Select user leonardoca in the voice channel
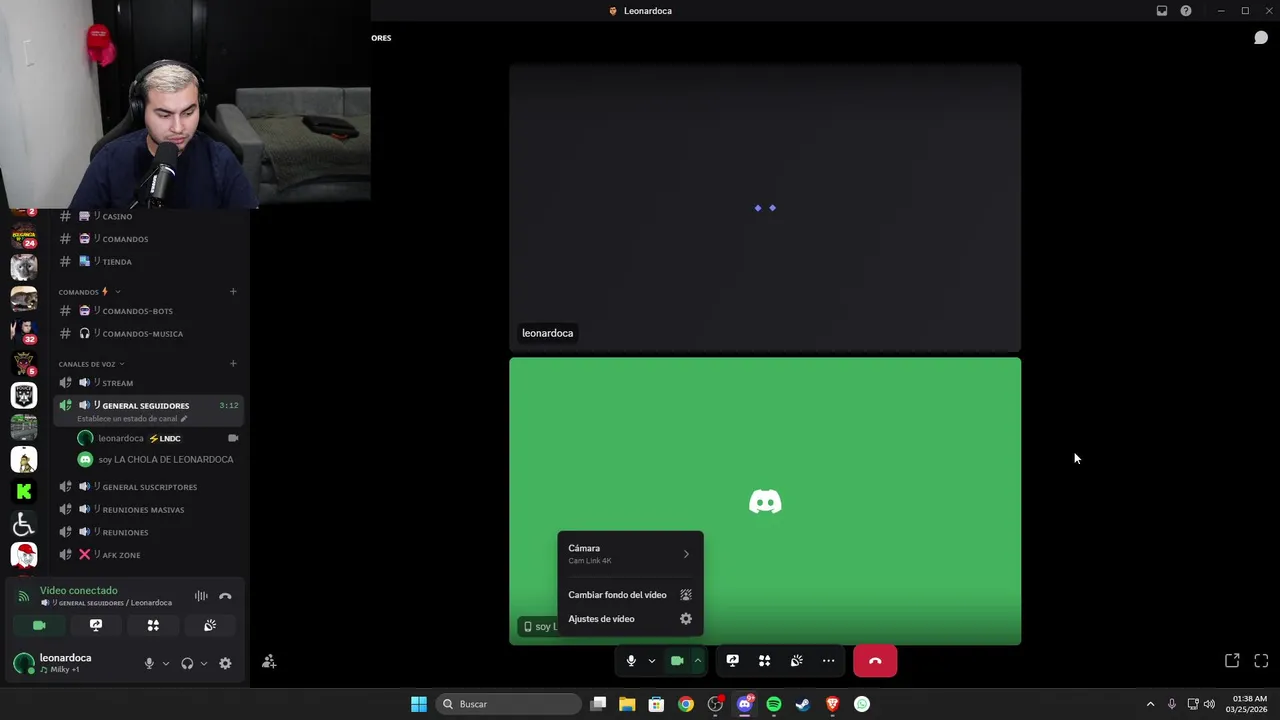 click(158, 438)
